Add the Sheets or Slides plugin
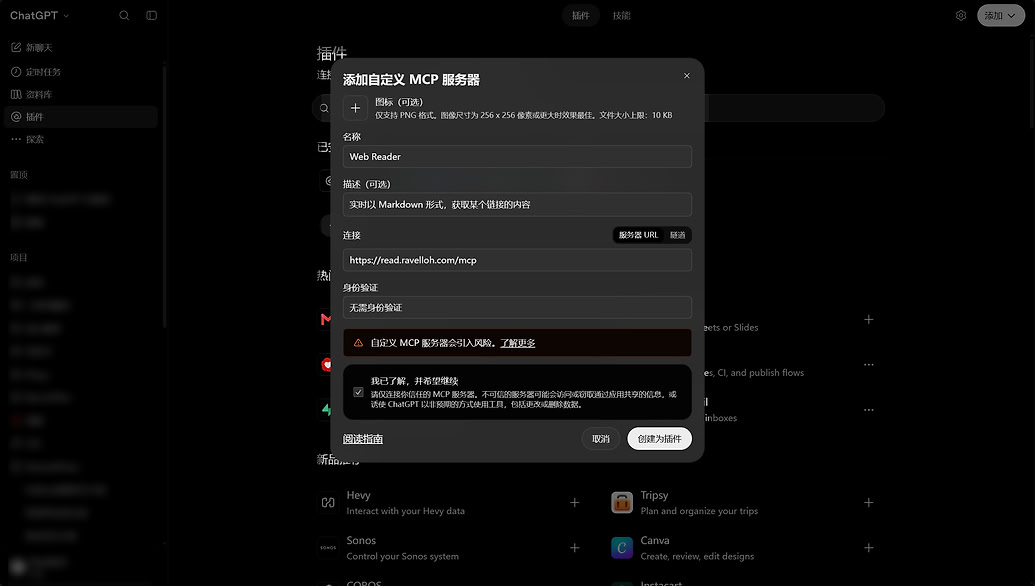 [869, 320]
